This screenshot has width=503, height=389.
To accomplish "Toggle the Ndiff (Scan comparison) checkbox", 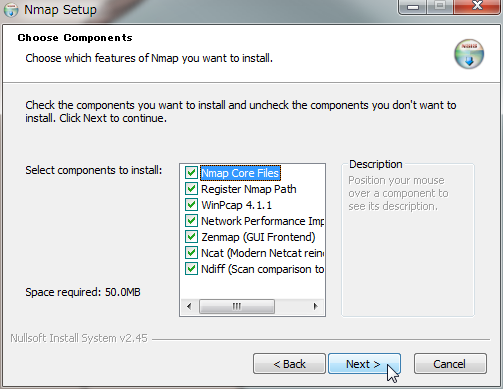I will pyautogui.click(x=191, y=269).
